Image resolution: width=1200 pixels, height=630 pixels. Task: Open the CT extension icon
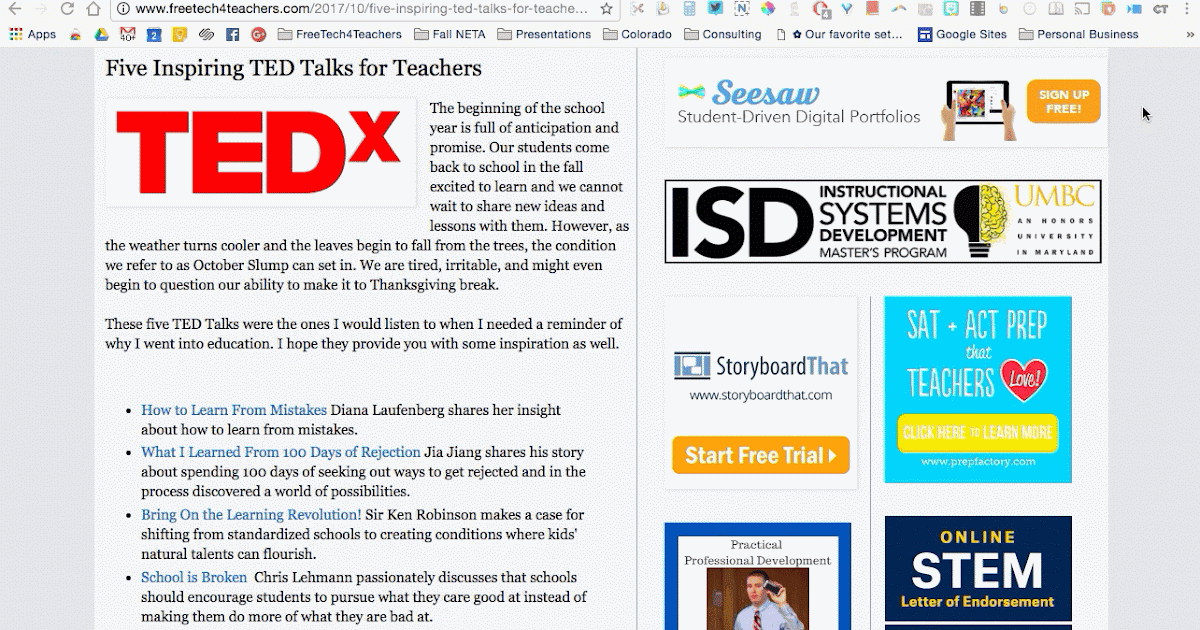(x=1160, y=9)
